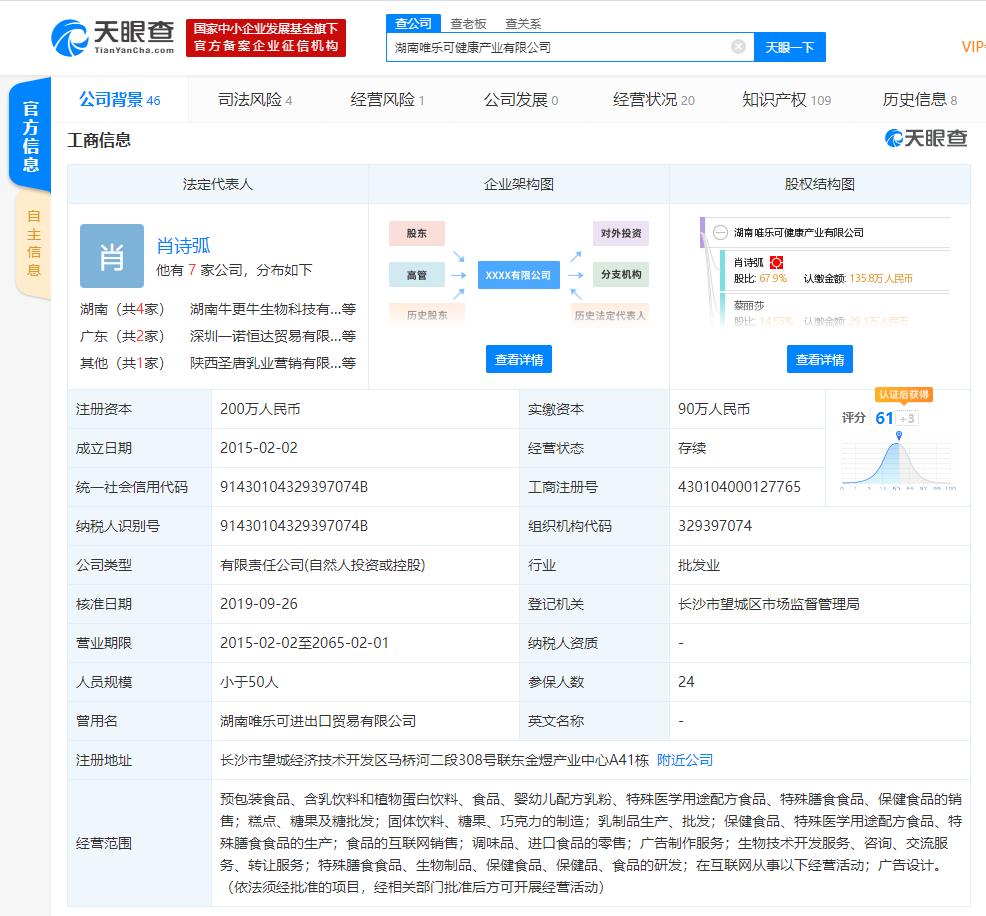This screenshot has height=916, width=986.
Task: Click the organization code 329397074
Action: pyautogui.click(x=714, y=526)
